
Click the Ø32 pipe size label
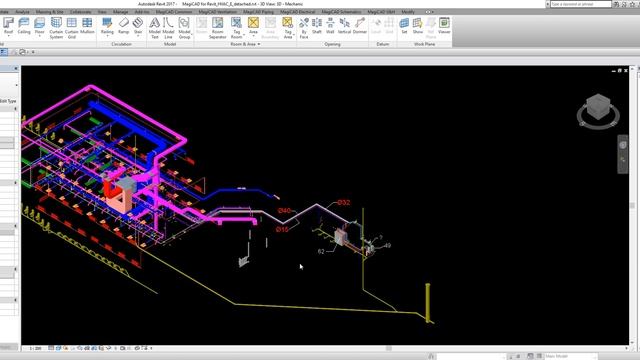[x=344, y=202]
